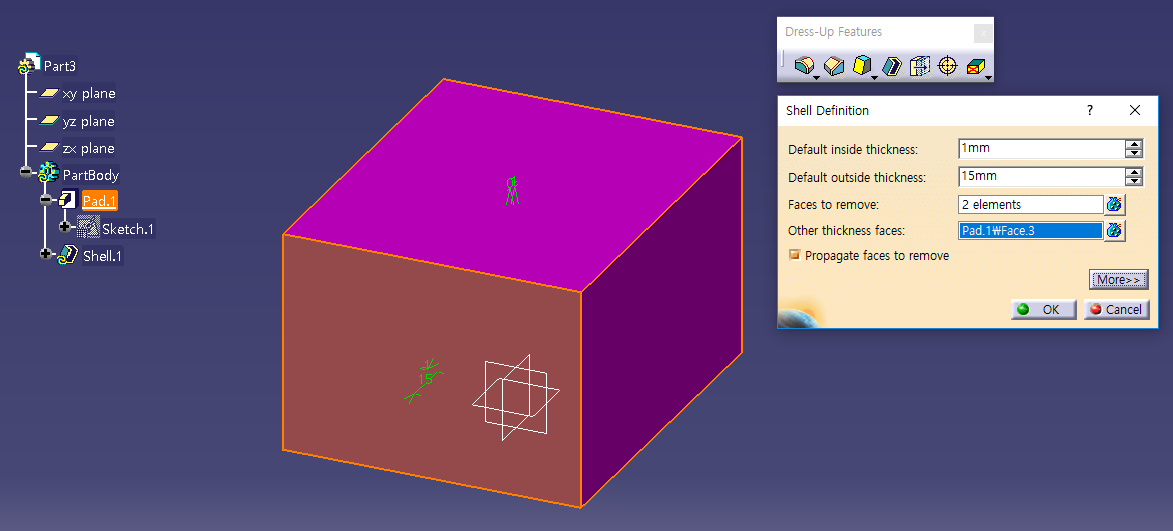The width and height of the screenshot is (1173, 531).
Task: Select Shell.1 label in the tree
Action: pyautogui.click(x=102, y=257)
